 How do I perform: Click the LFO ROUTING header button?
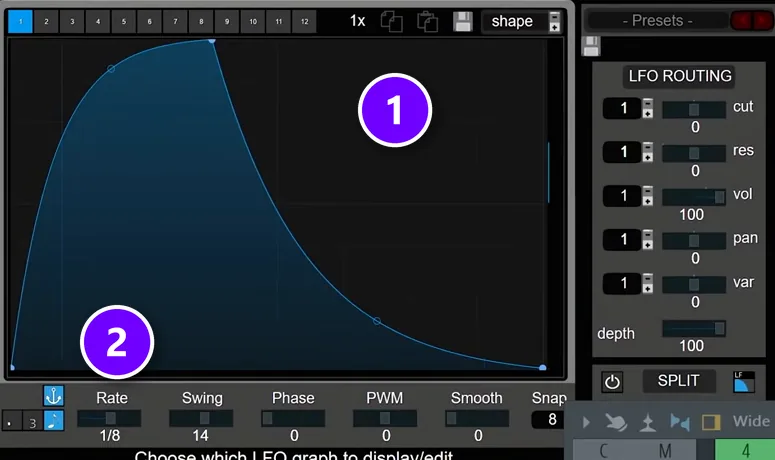coord(680,76)
